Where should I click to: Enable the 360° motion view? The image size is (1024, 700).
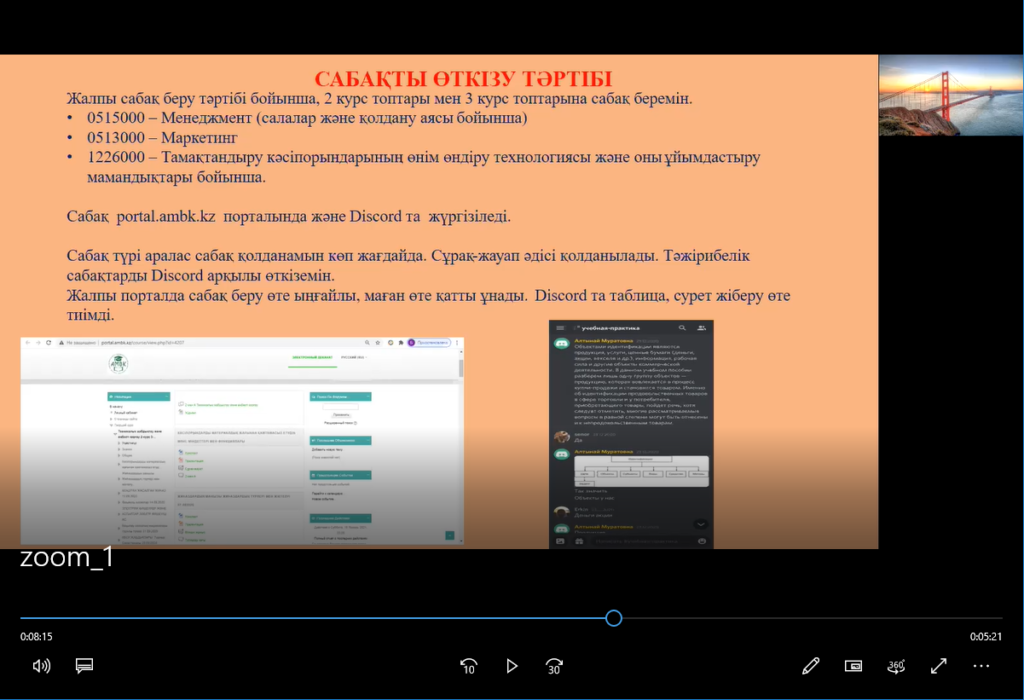click(896, 665)
